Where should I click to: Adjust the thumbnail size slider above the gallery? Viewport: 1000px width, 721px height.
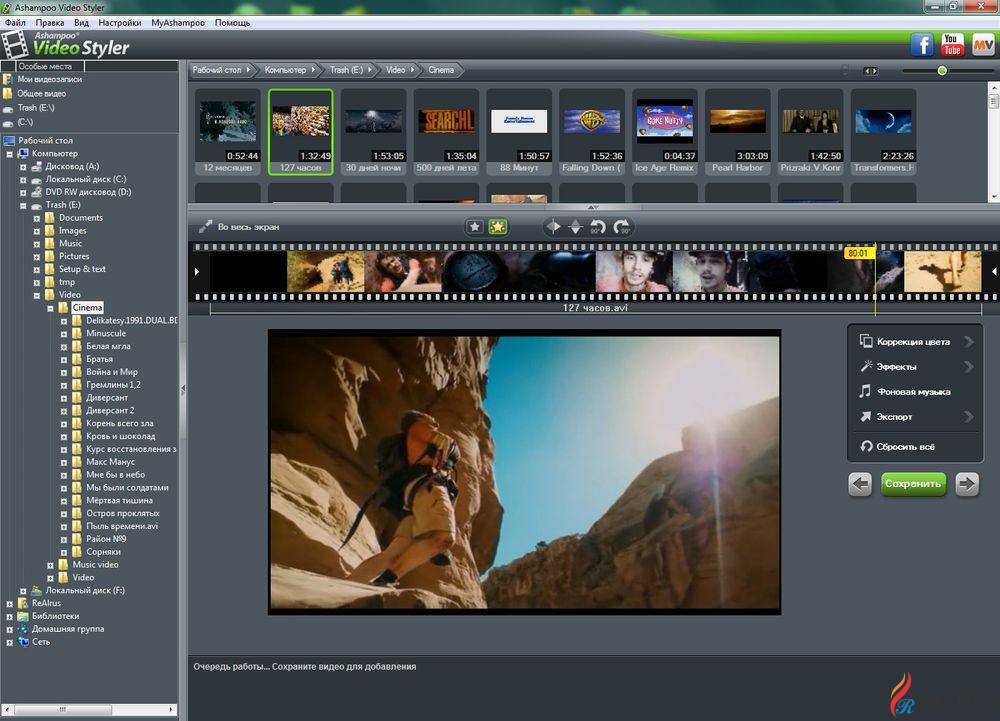[941, 70]
